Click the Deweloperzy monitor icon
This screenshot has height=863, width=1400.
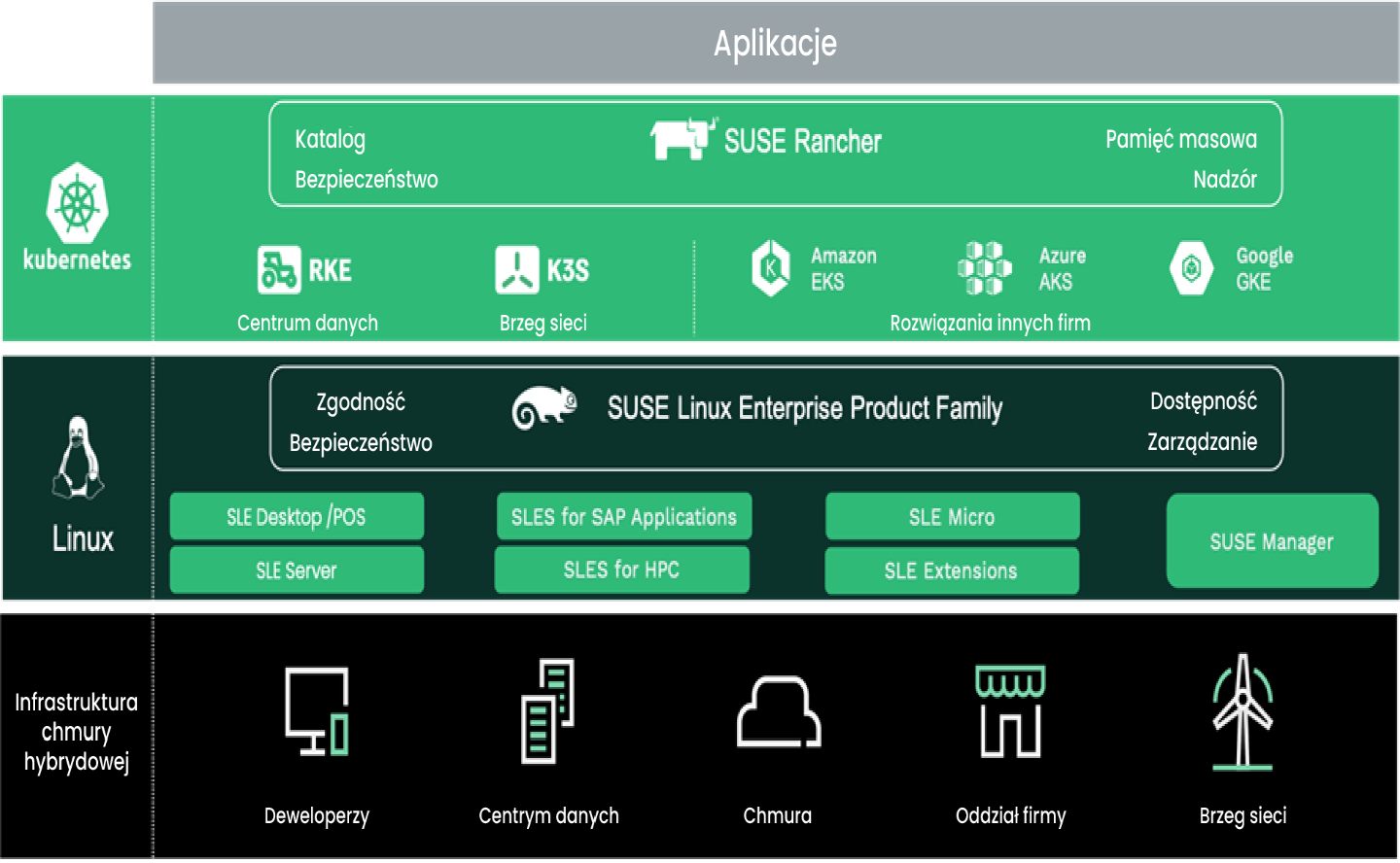316,714
